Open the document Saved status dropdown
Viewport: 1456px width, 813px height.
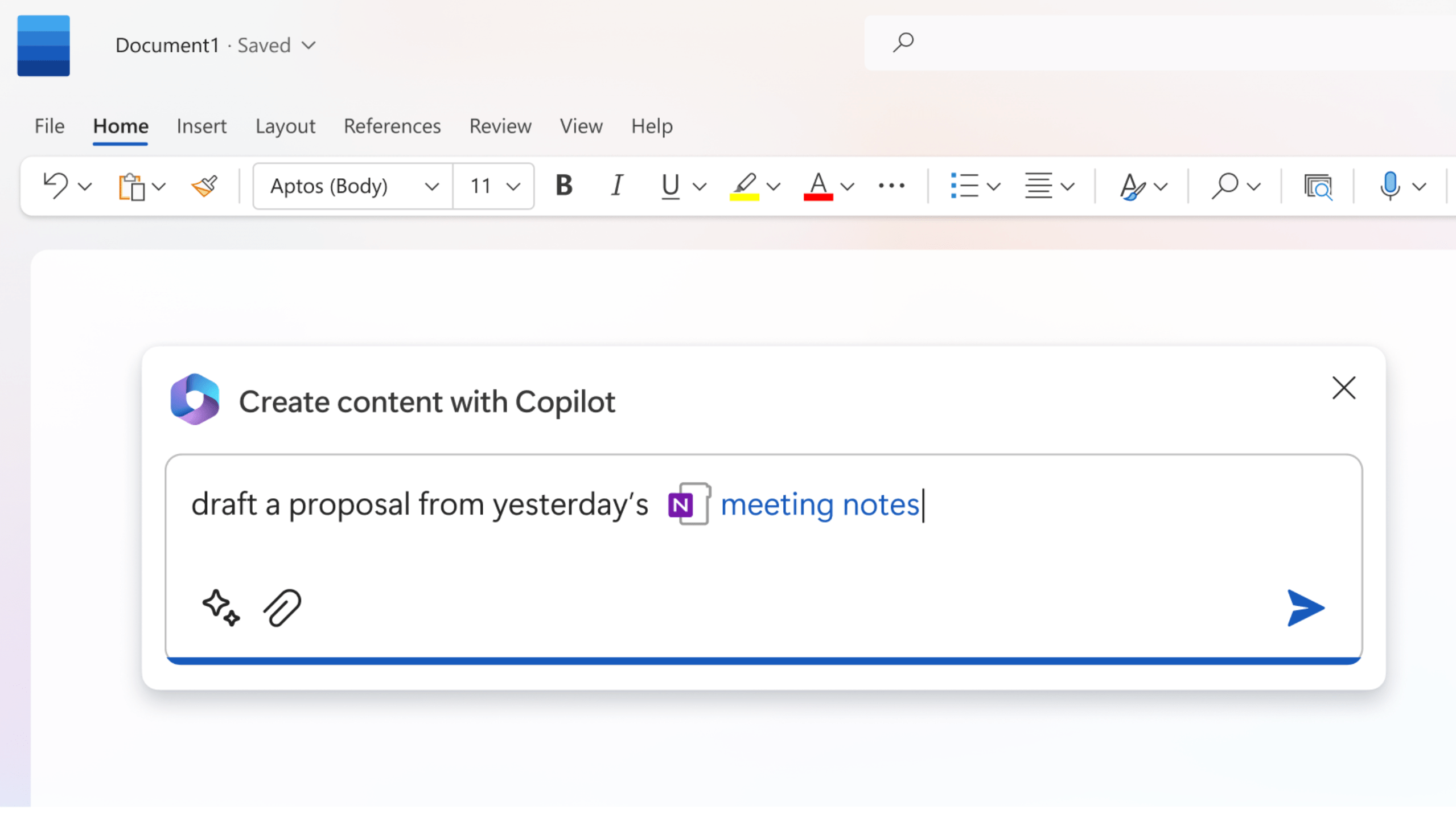309,45
